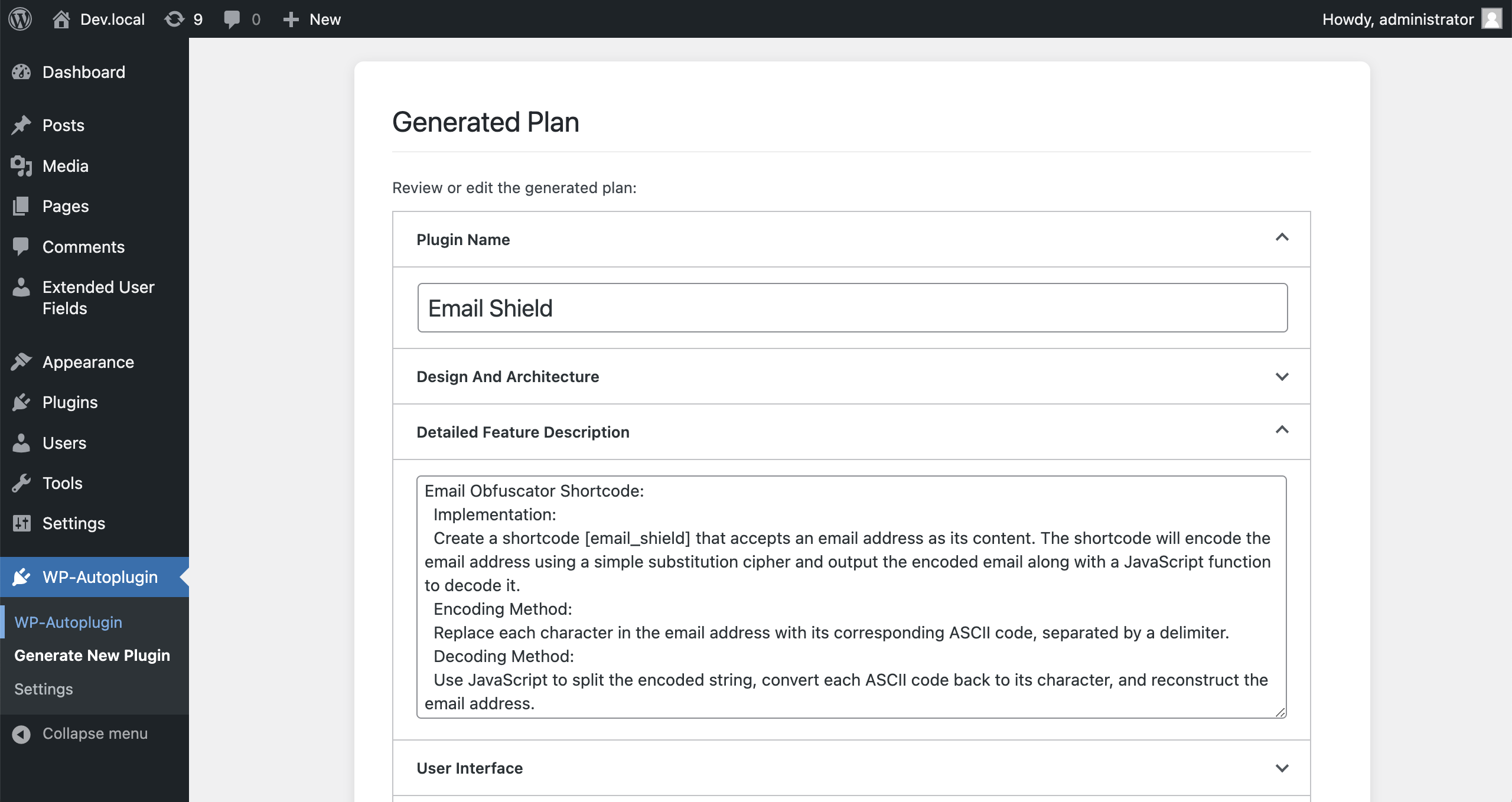Expand the User Interface section
Viewport: 1512px width, 802px height.
[x=1282, y=768]
